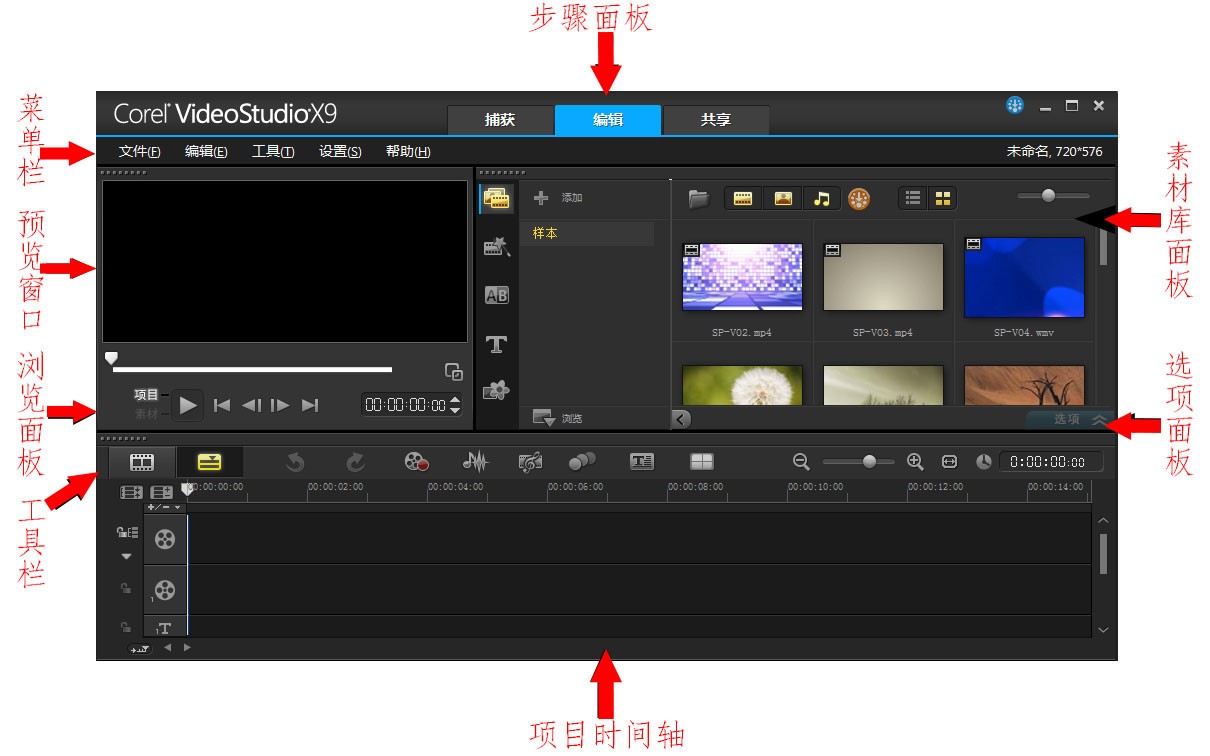Switch to the 捕获 (Capture) step tab
The image size is (1210, 756).
[x=500, y=120]
